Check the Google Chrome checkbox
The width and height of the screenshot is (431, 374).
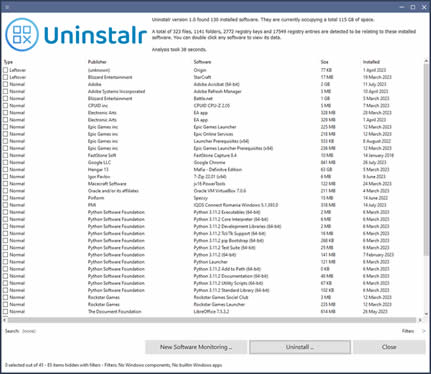point(6,162)
